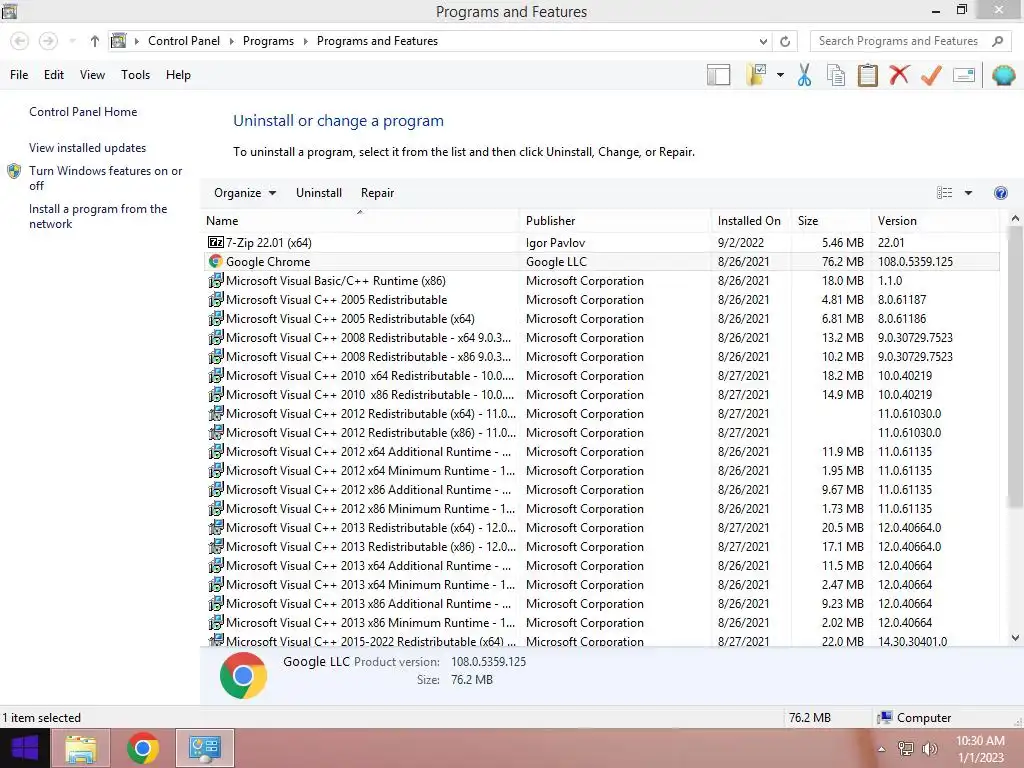Sort by the Version column header
Image resolution: width=1024 pixels, height=768 pixels.
pyautogui.click(x=935, y=221)
